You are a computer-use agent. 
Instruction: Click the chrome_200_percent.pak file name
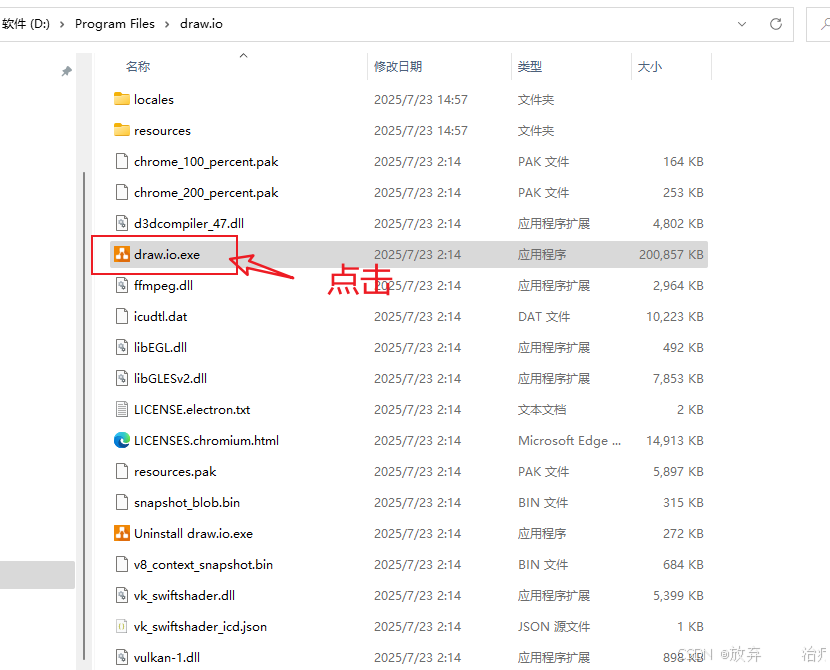206,193
